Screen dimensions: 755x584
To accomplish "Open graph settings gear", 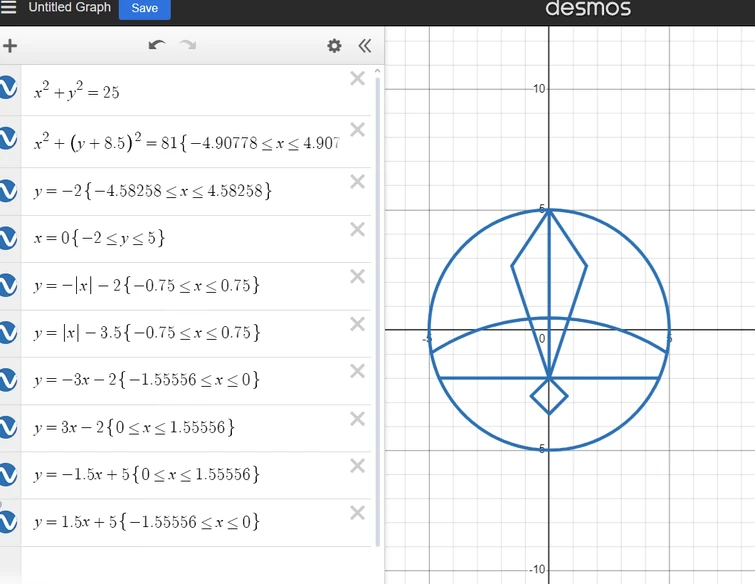I will tap(334, 46).
